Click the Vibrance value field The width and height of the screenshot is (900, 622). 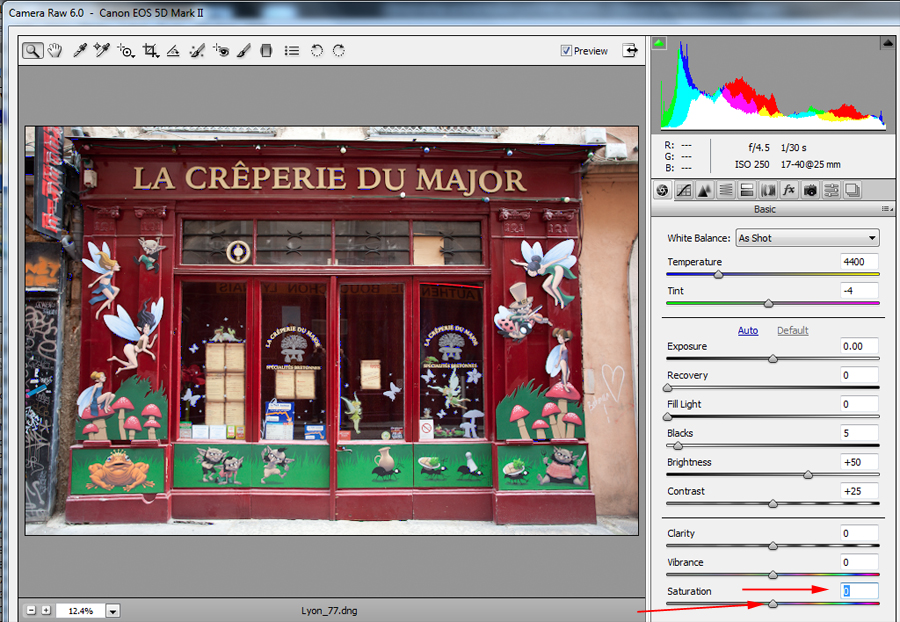tap(859, 562)
